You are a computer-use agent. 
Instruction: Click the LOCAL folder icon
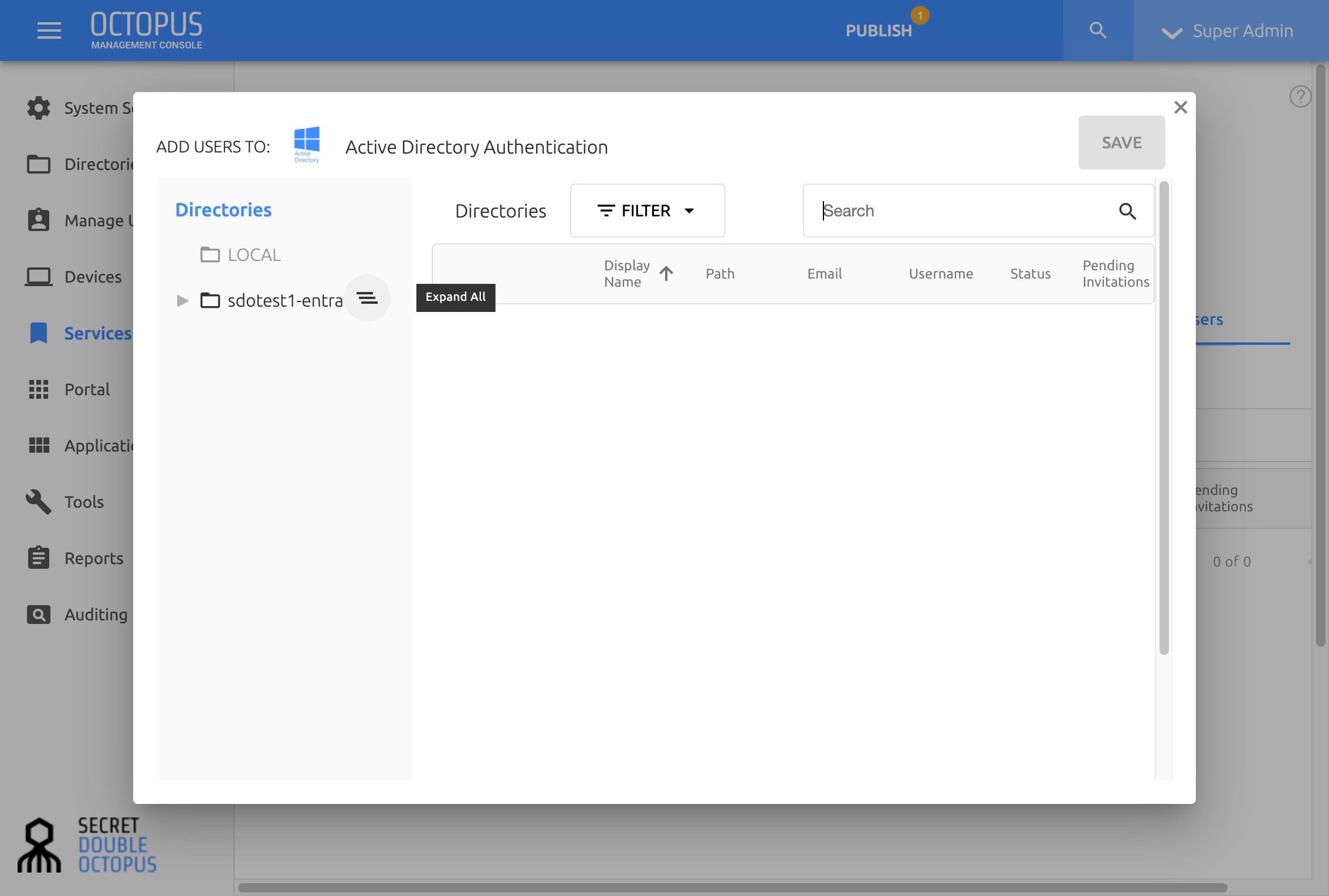pyautogui.click(x=210, y=254)
